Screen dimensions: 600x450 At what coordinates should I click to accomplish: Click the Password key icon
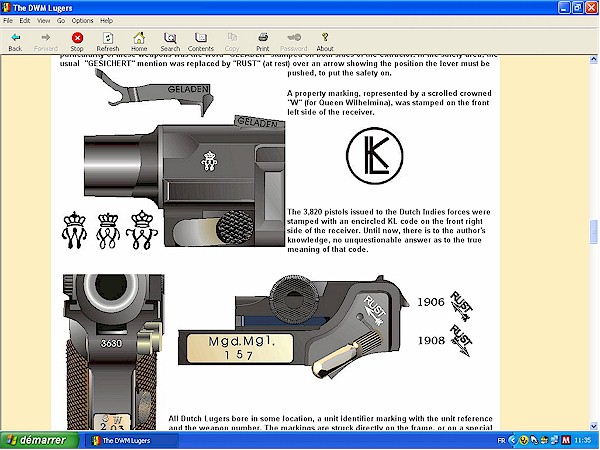[x=294, y=38]
